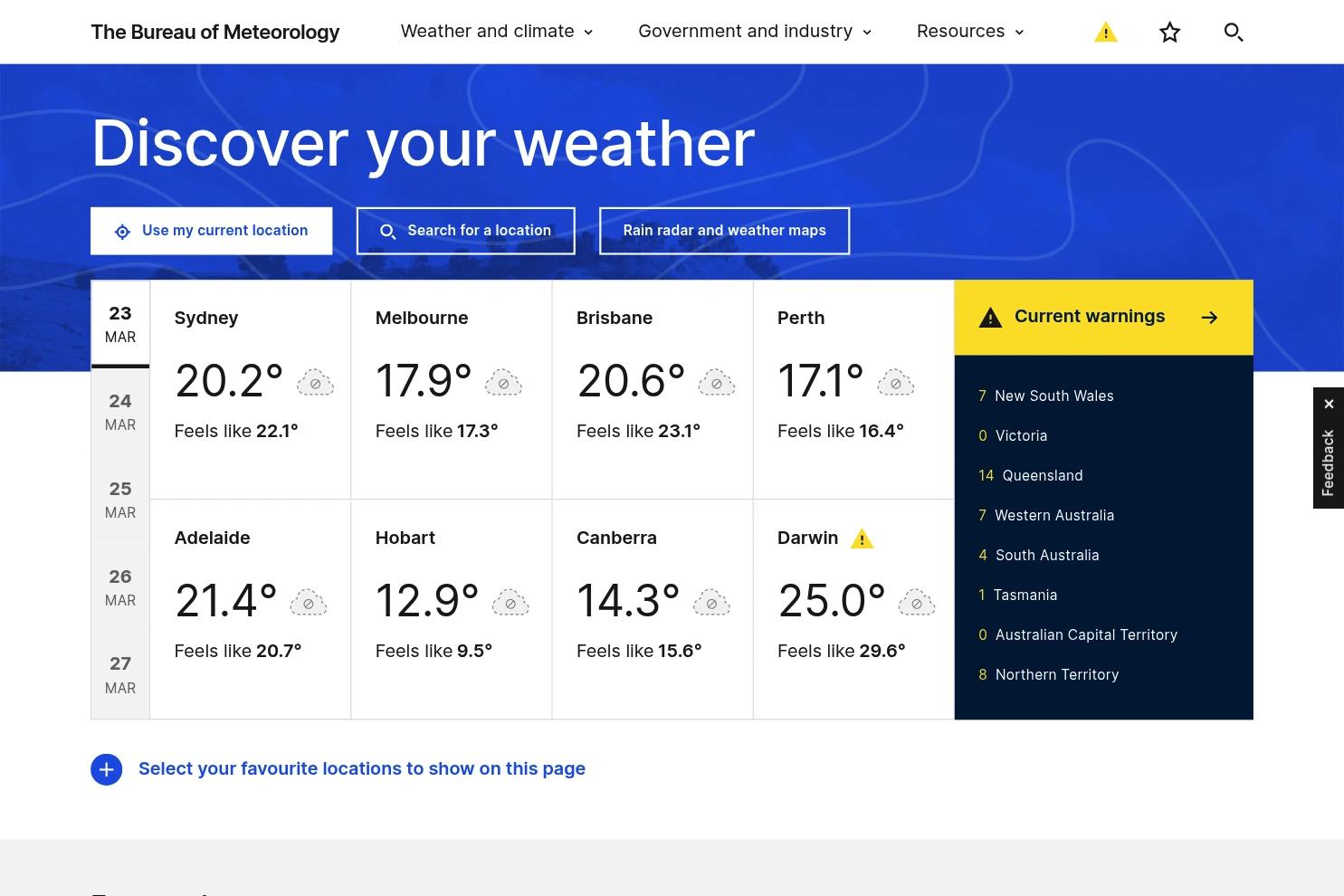
Task: Select the 23 MAR date tab
Action: click(120, 324)
